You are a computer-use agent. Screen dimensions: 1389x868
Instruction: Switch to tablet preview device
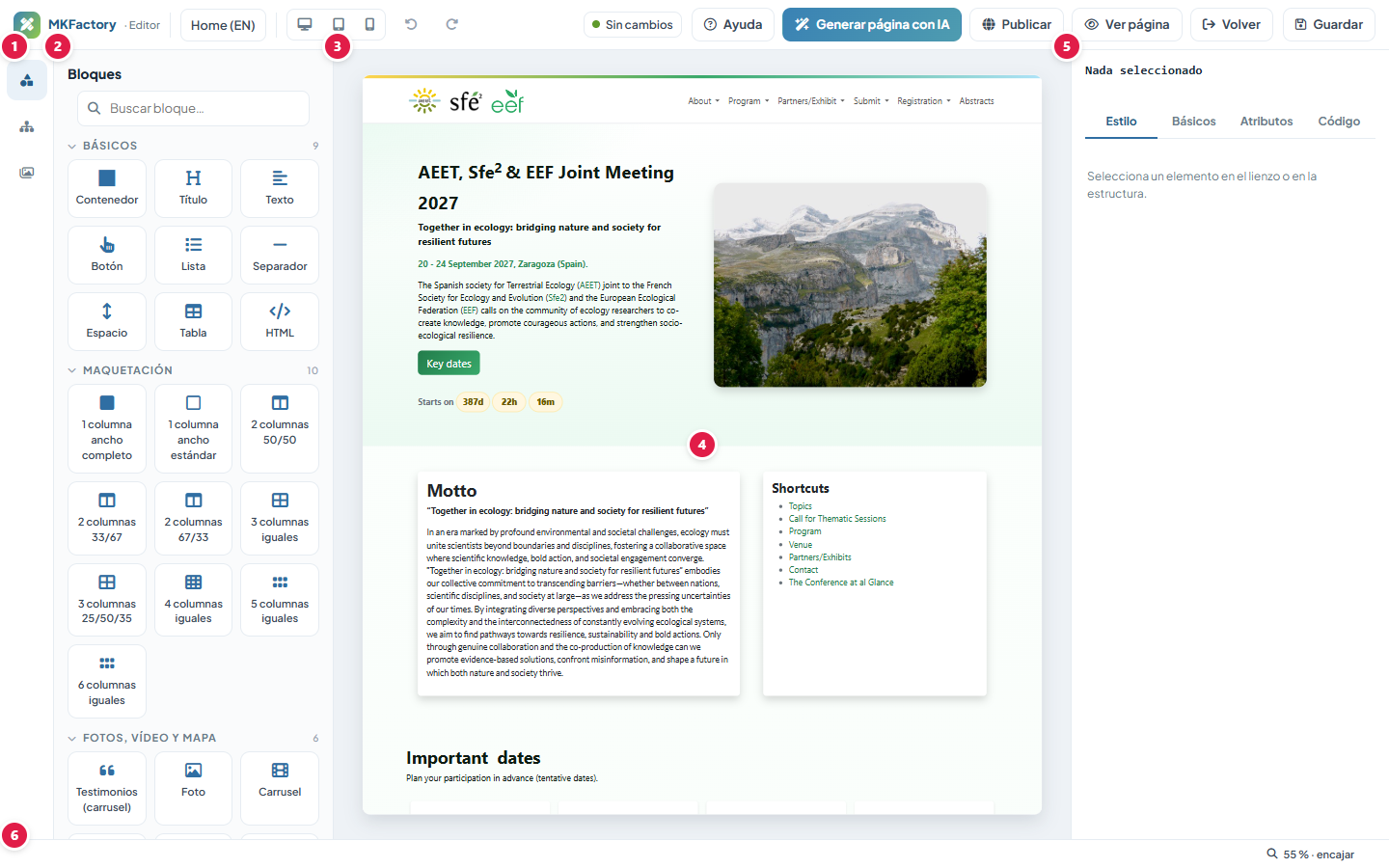click(339, 24)
